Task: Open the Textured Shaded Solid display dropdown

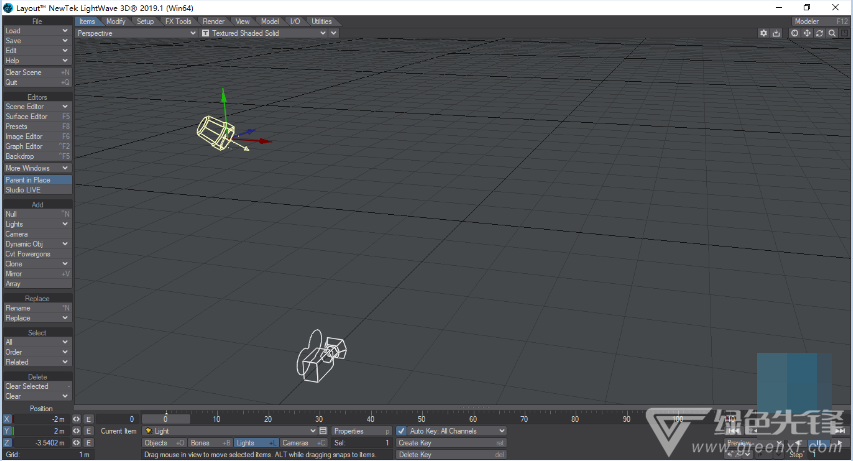Action: [263, 33]
